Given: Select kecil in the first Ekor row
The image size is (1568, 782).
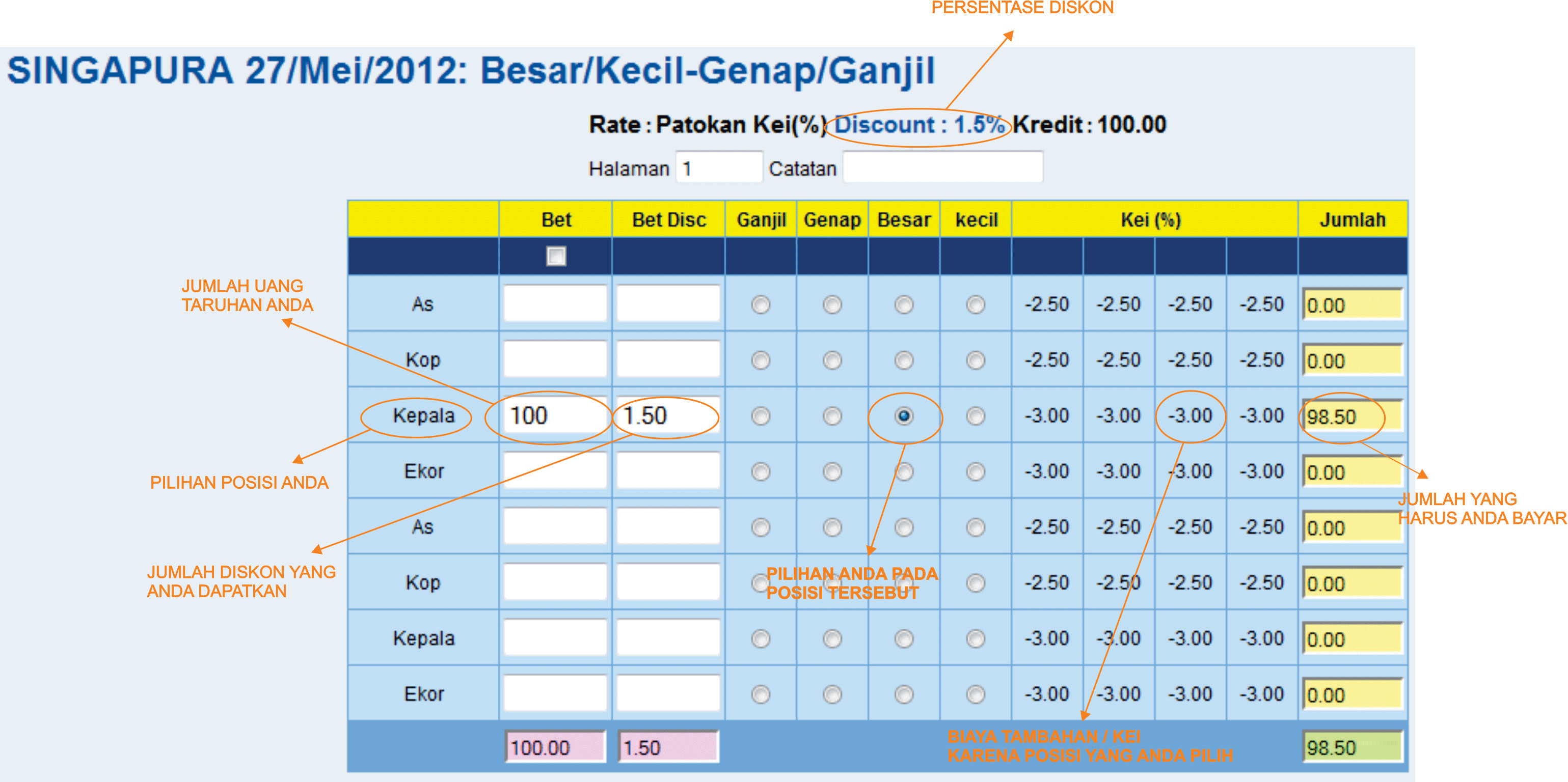Looking at the screenshot, I should coord(976,471).
